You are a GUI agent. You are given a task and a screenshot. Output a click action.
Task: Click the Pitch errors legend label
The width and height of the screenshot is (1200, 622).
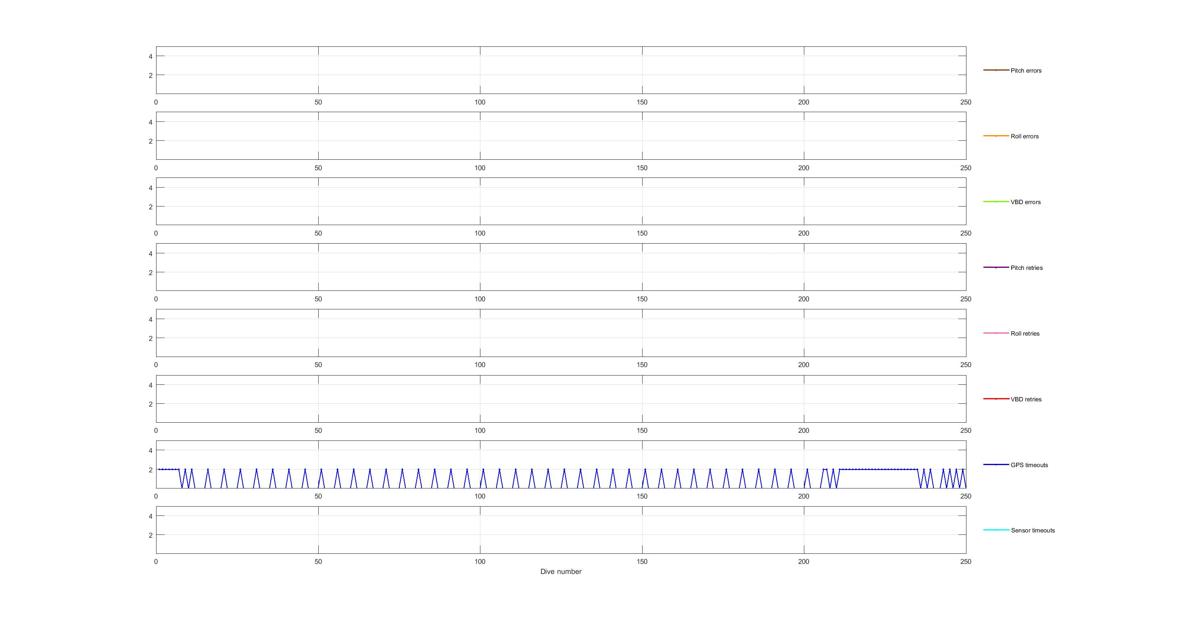coord(1026,71)
